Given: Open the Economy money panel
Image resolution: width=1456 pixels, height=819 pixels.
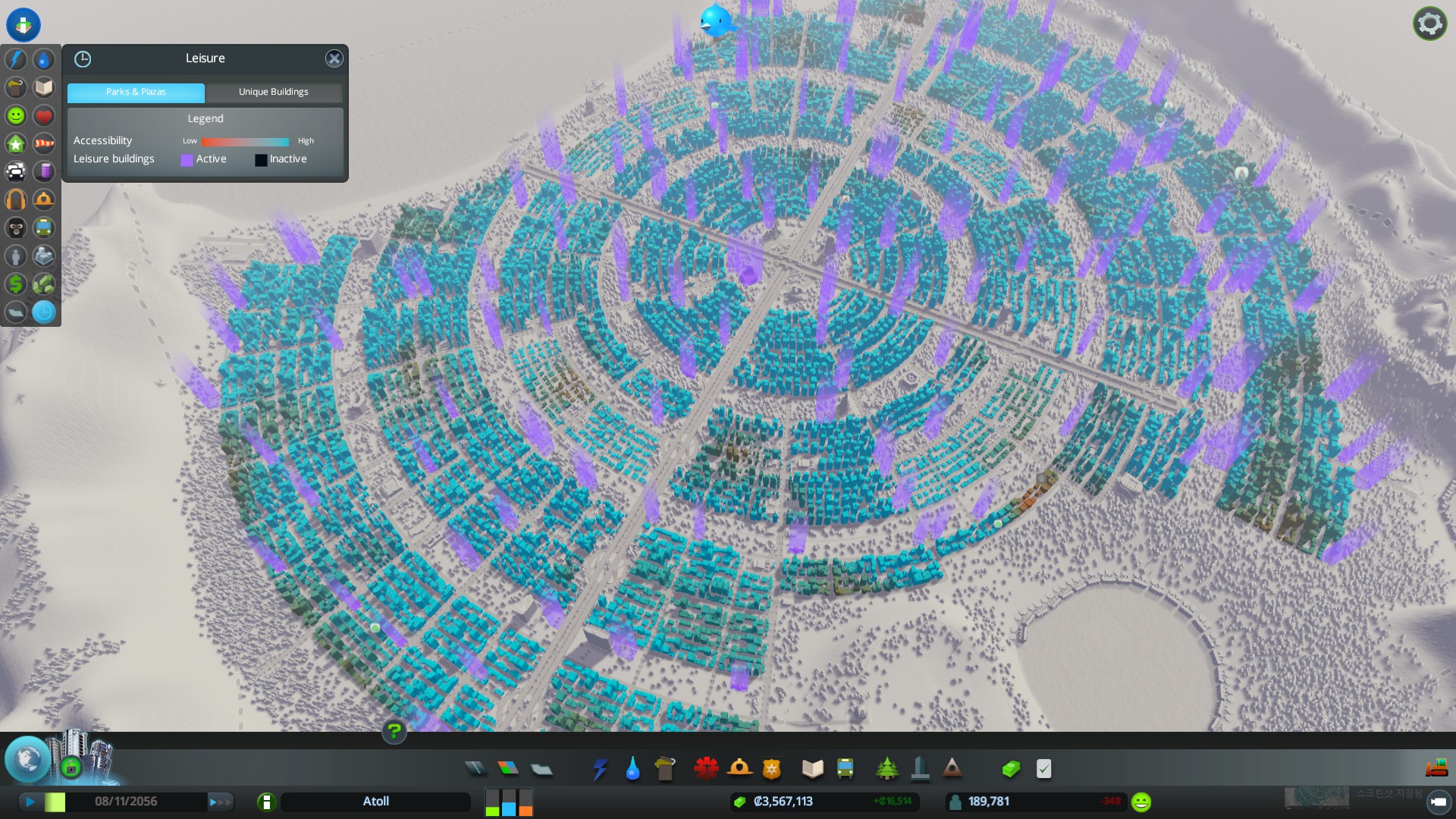Looking at the screenshot, I should pyautogui.click(x=1011, y=769).
